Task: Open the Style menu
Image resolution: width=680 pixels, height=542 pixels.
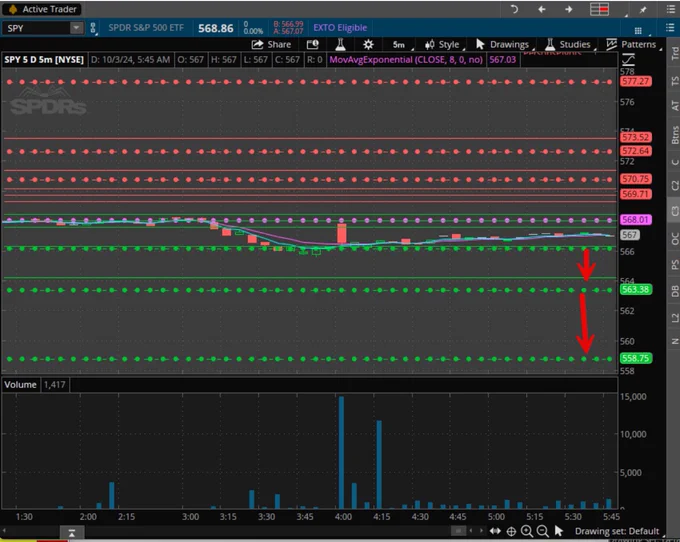Action: (442, 44)
